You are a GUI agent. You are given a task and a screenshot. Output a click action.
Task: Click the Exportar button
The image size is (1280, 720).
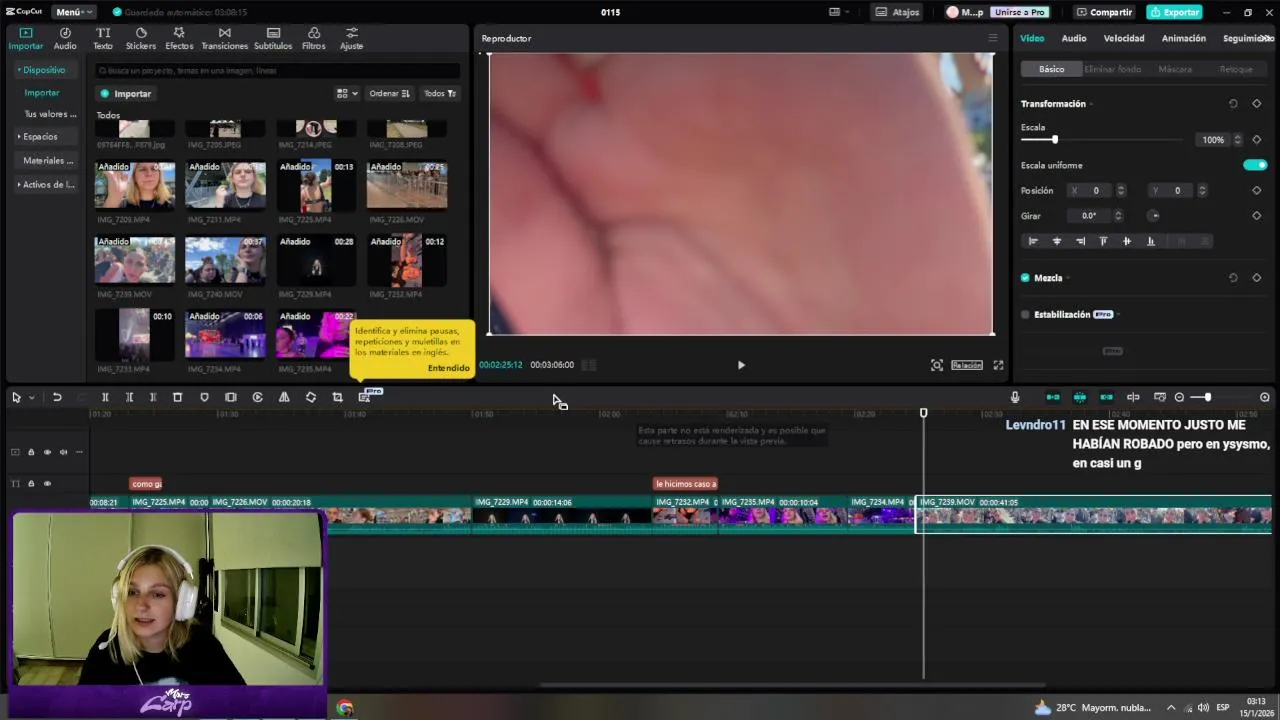coord(1175,12)
